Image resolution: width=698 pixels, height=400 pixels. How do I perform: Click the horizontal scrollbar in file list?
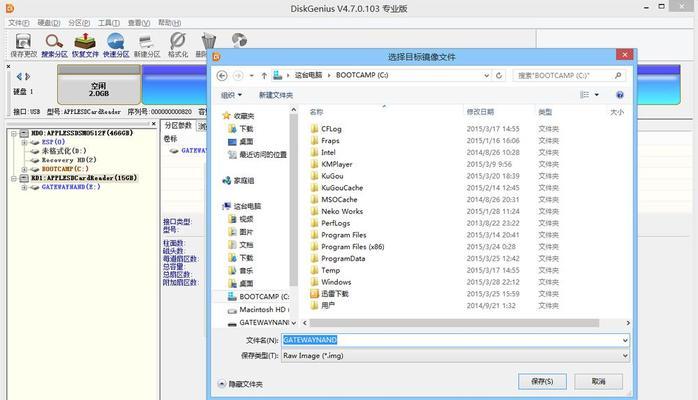tap(454, 323)
